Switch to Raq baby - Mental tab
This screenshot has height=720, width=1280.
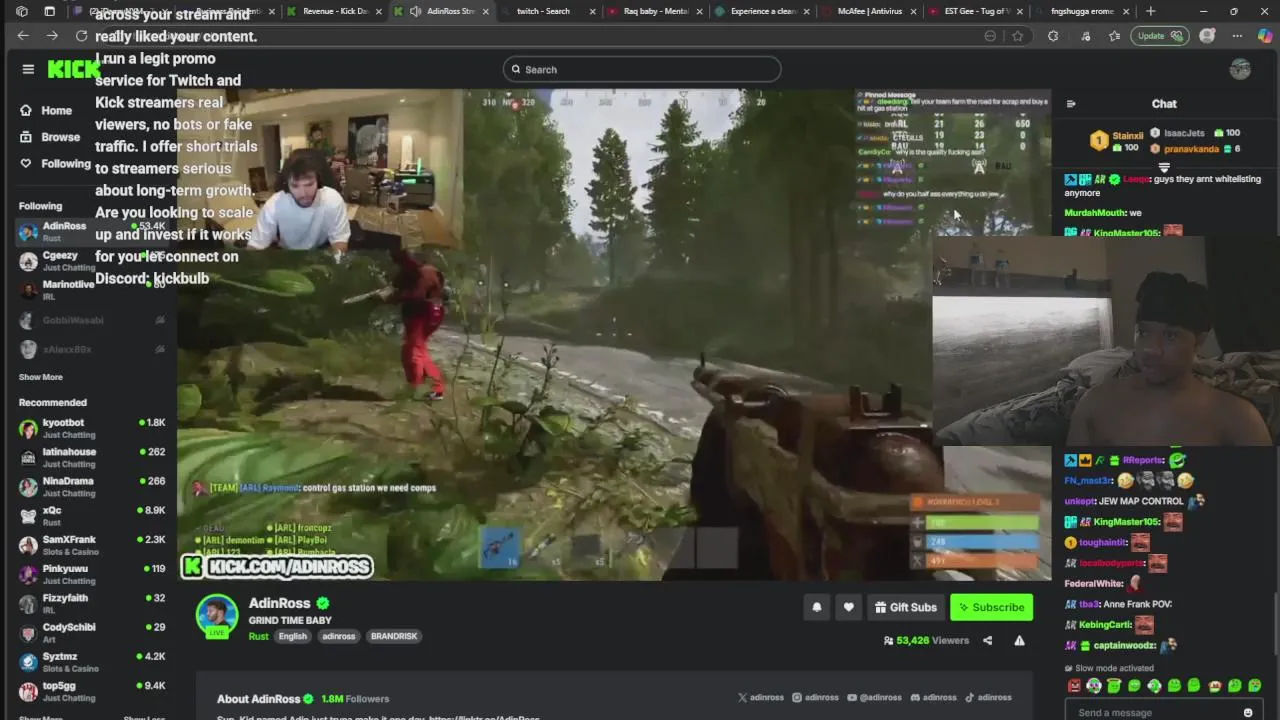point(657,11)
